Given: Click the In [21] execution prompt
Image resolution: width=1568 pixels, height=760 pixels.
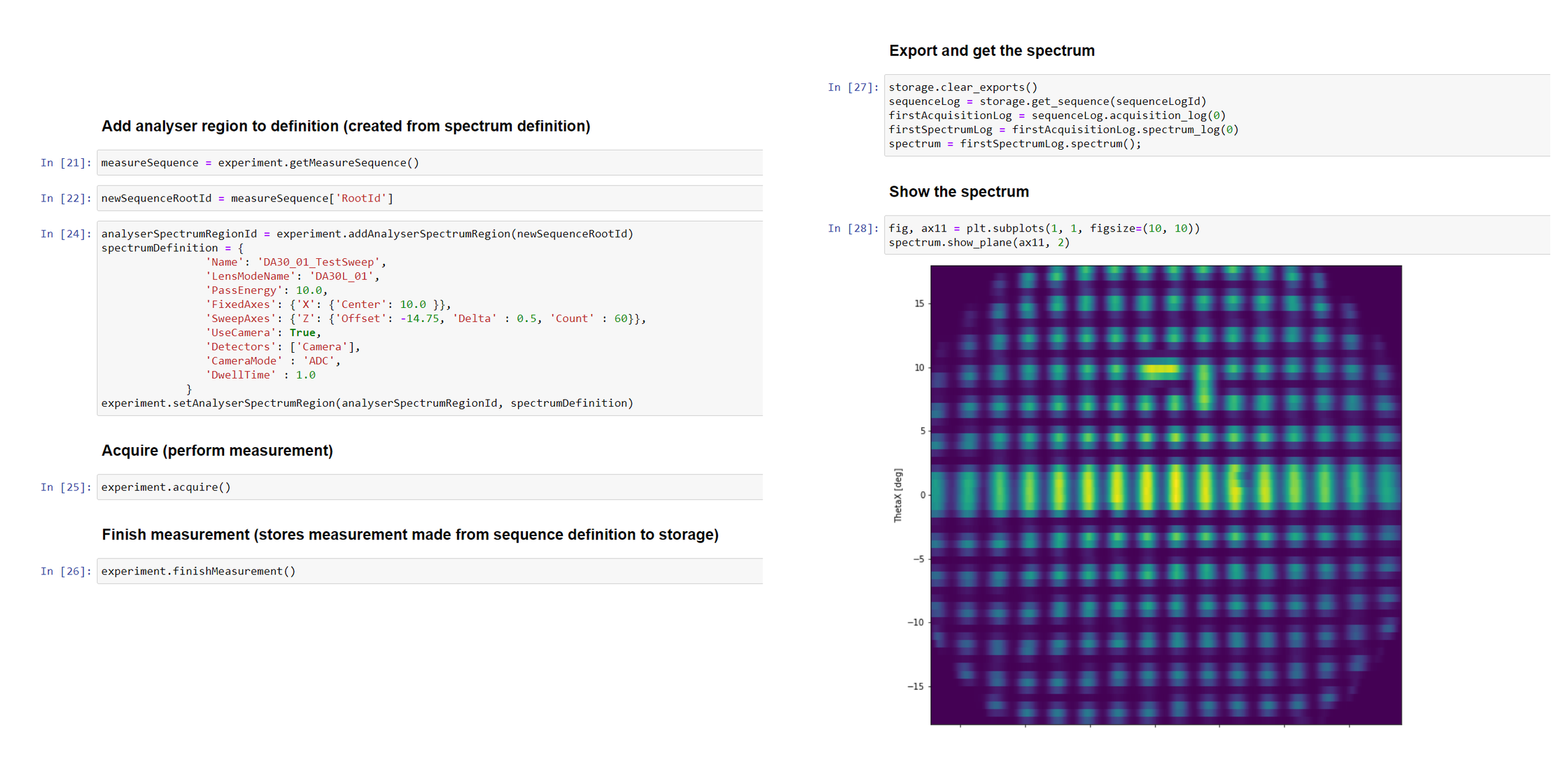Looking at the screenshot, I should (x=66, y=162).
